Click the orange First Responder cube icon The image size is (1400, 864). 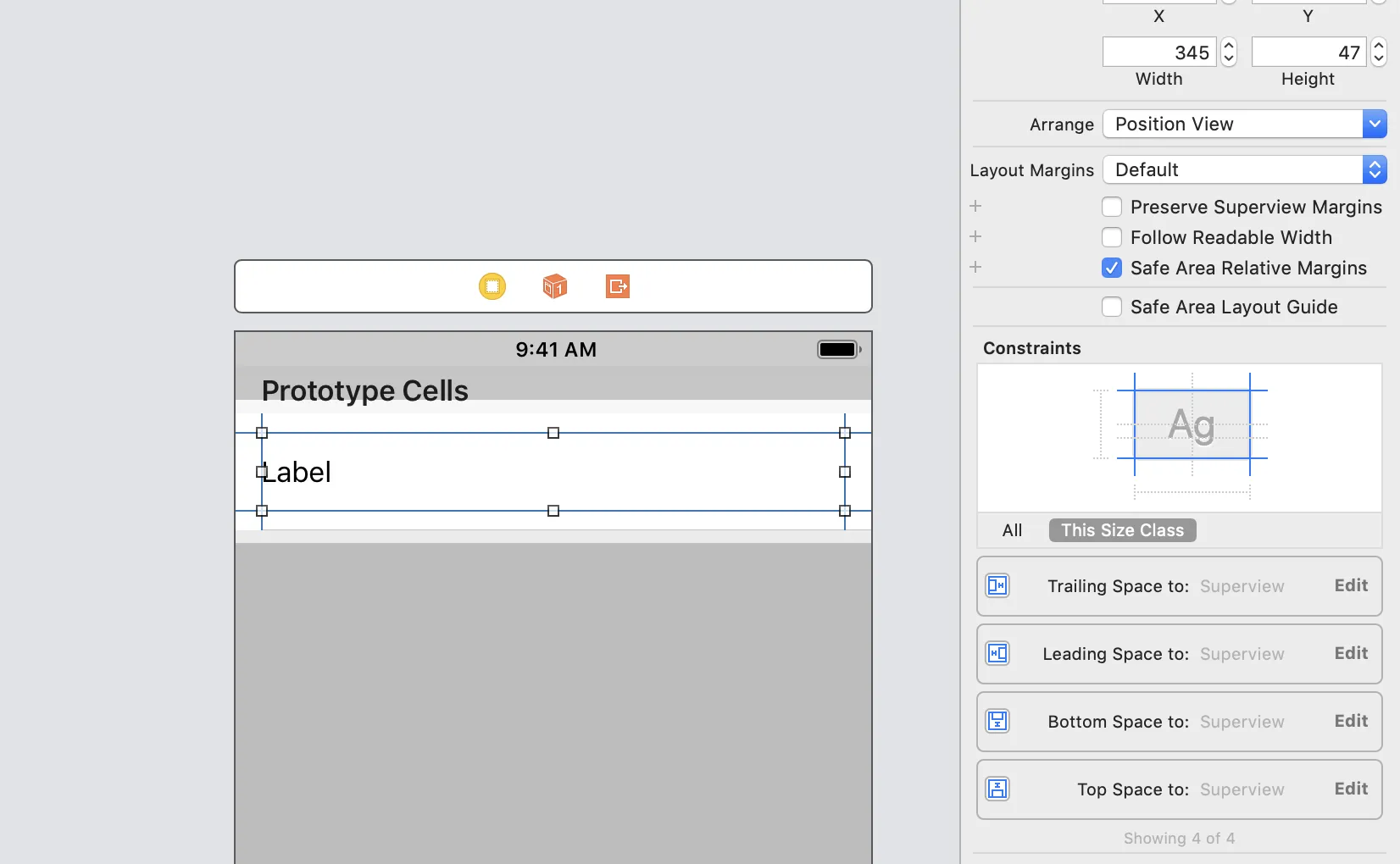click(554, 286)
